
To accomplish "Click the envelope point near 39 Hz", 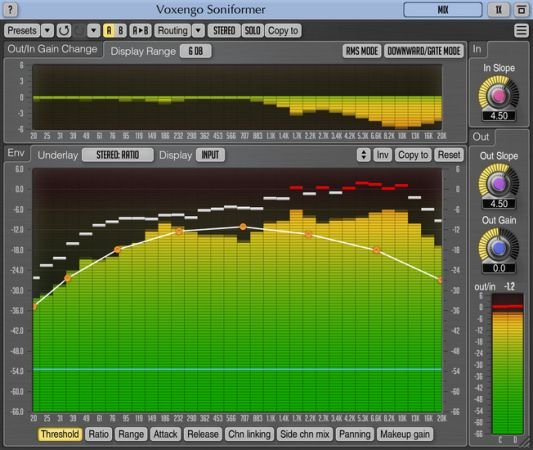I will [68, 278].
